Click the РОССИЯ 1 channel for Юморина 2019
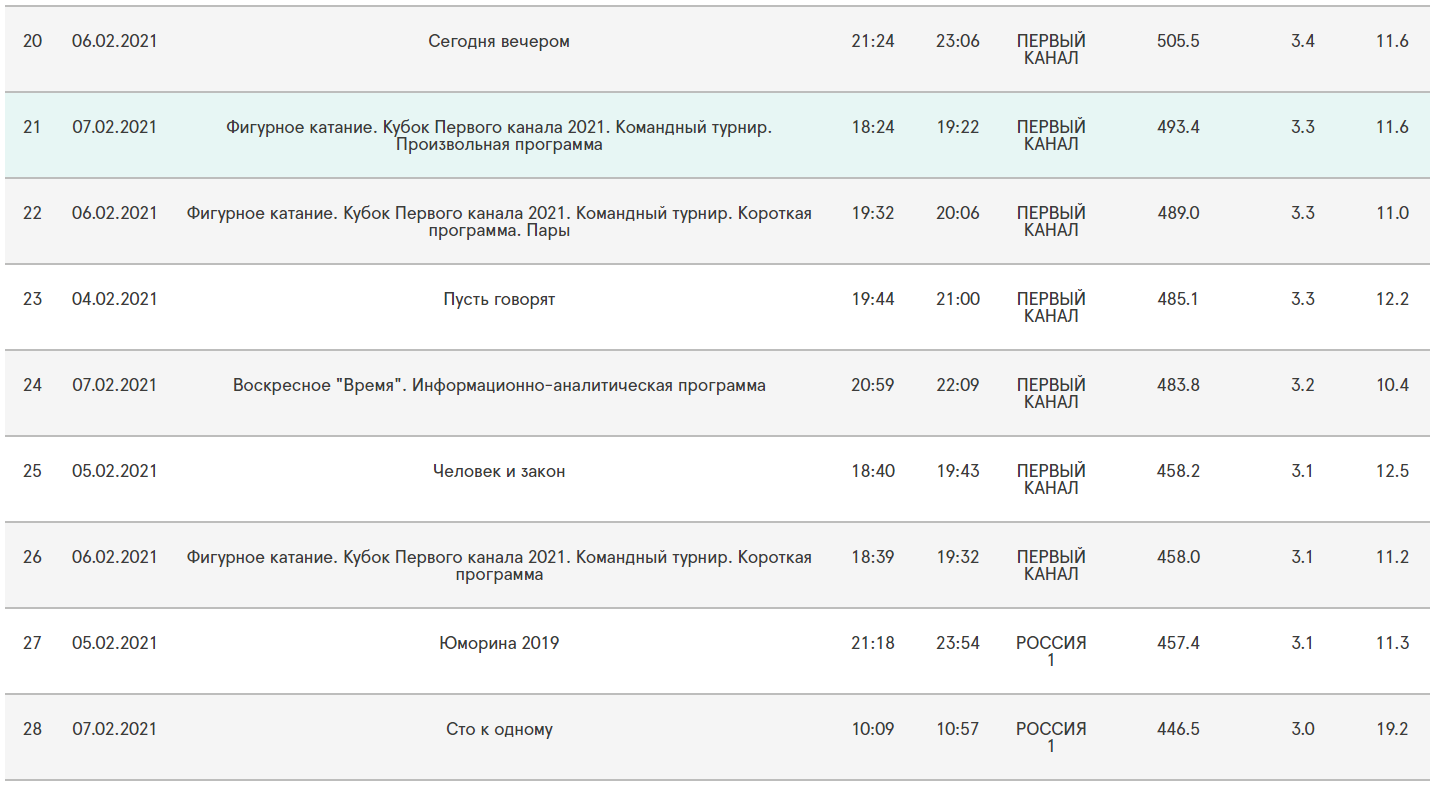Image resolution: width=1435 pixels, height=787 pixels. [1051, 651]
